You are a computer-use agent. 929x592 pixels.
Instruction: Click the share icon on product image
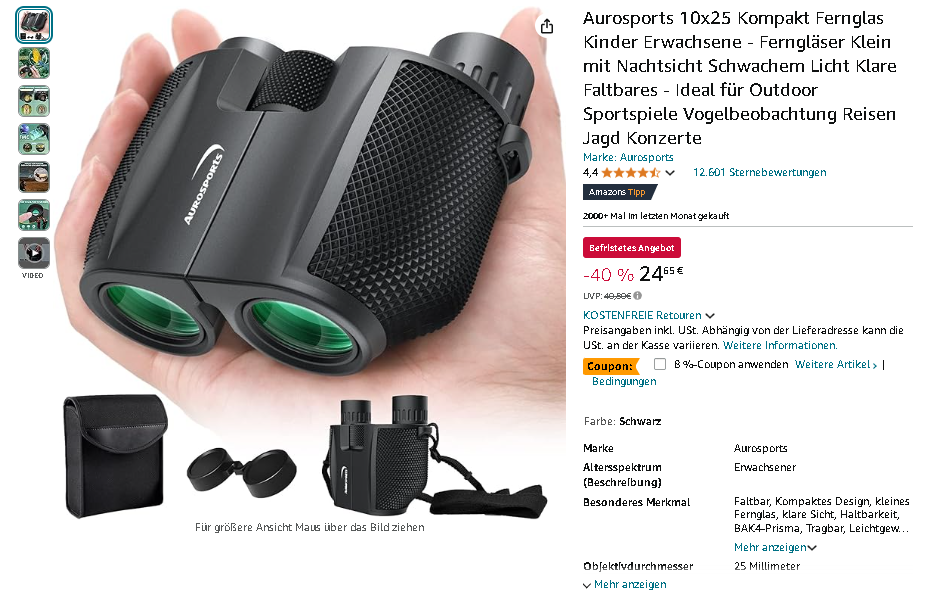click(547, 26)
